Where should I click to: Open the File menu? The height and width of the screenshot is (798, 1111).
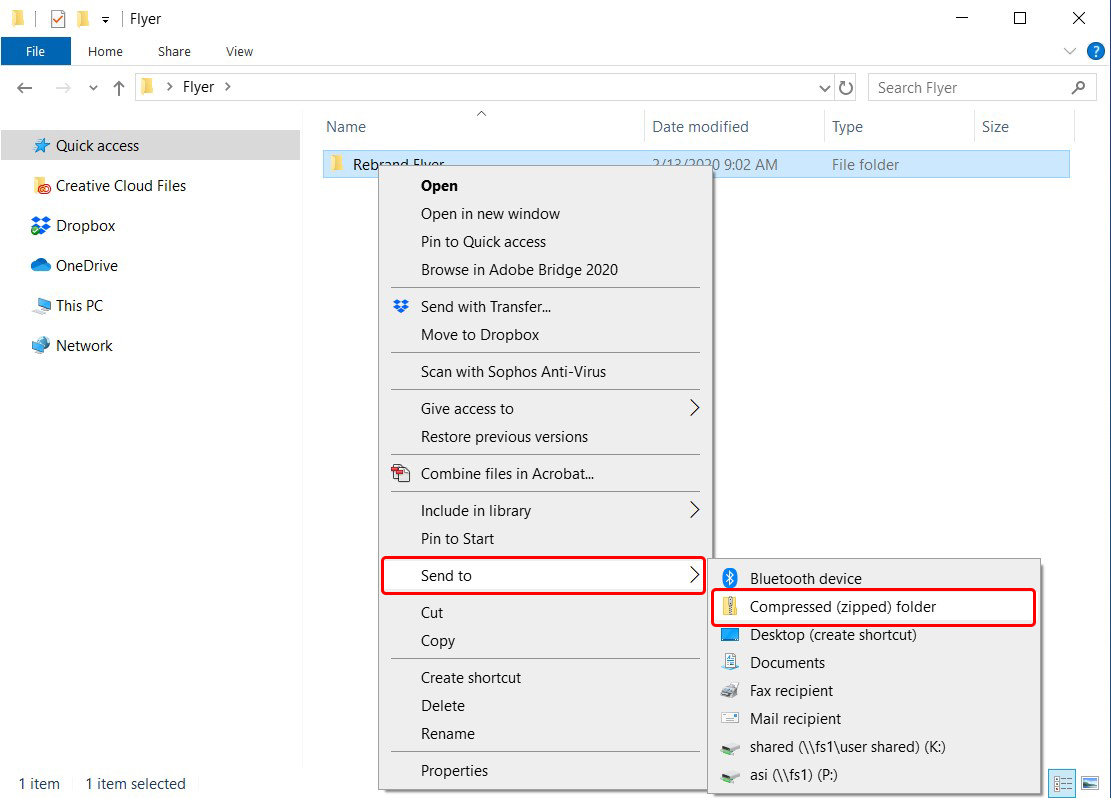pyautogui.click(x=35, y=50)
